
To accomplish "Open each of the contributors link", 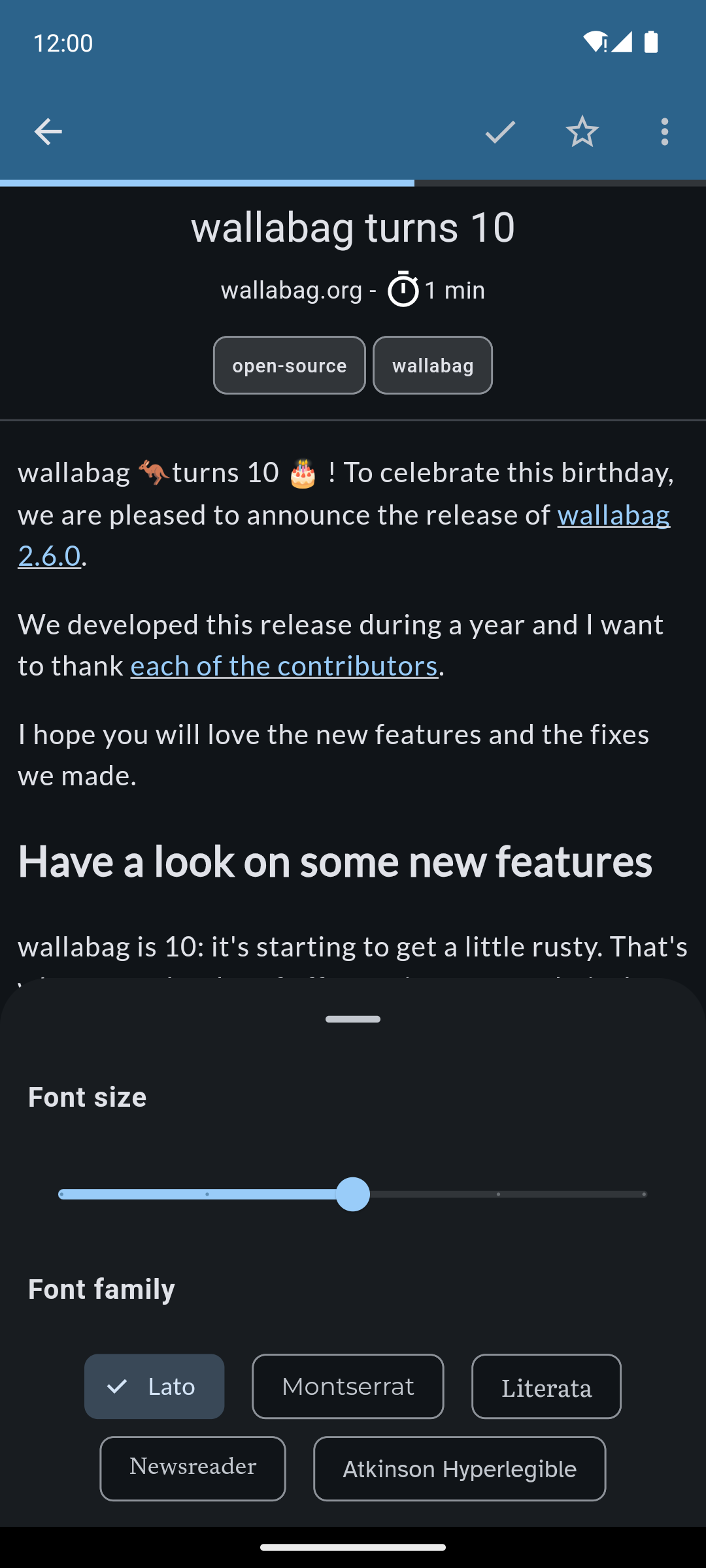I will [284, 666].
